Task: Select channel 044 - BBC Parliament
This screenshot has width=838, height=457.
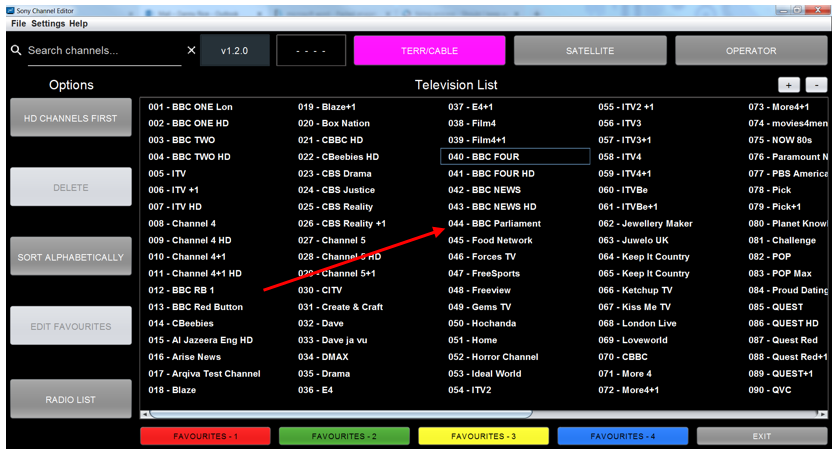Action: (x=494, y=223)
